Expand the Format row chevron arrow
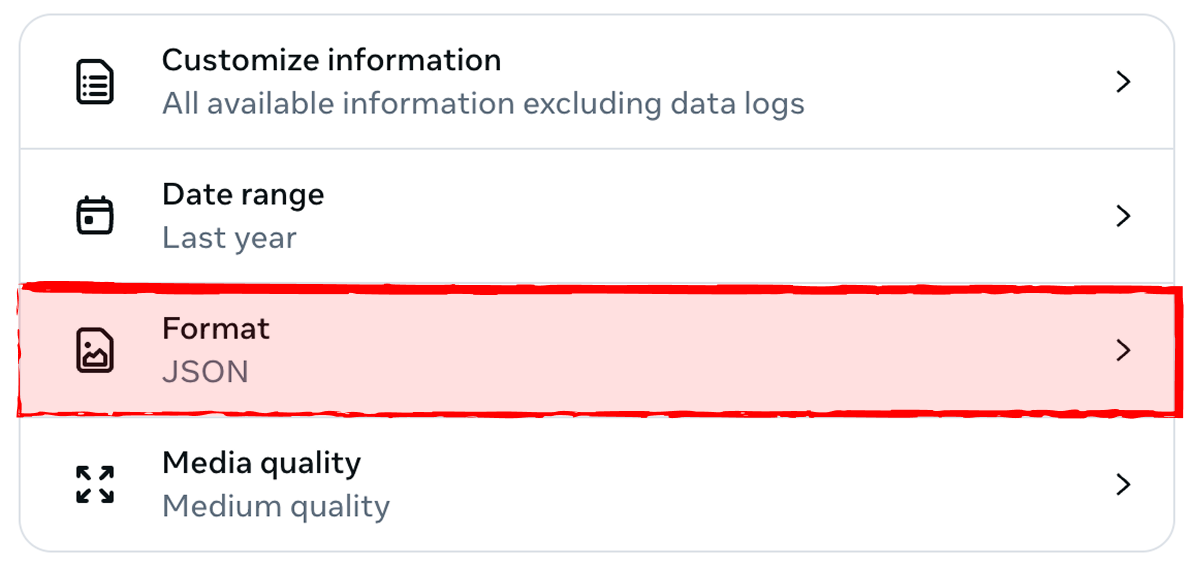 [x=1123, y=350]
